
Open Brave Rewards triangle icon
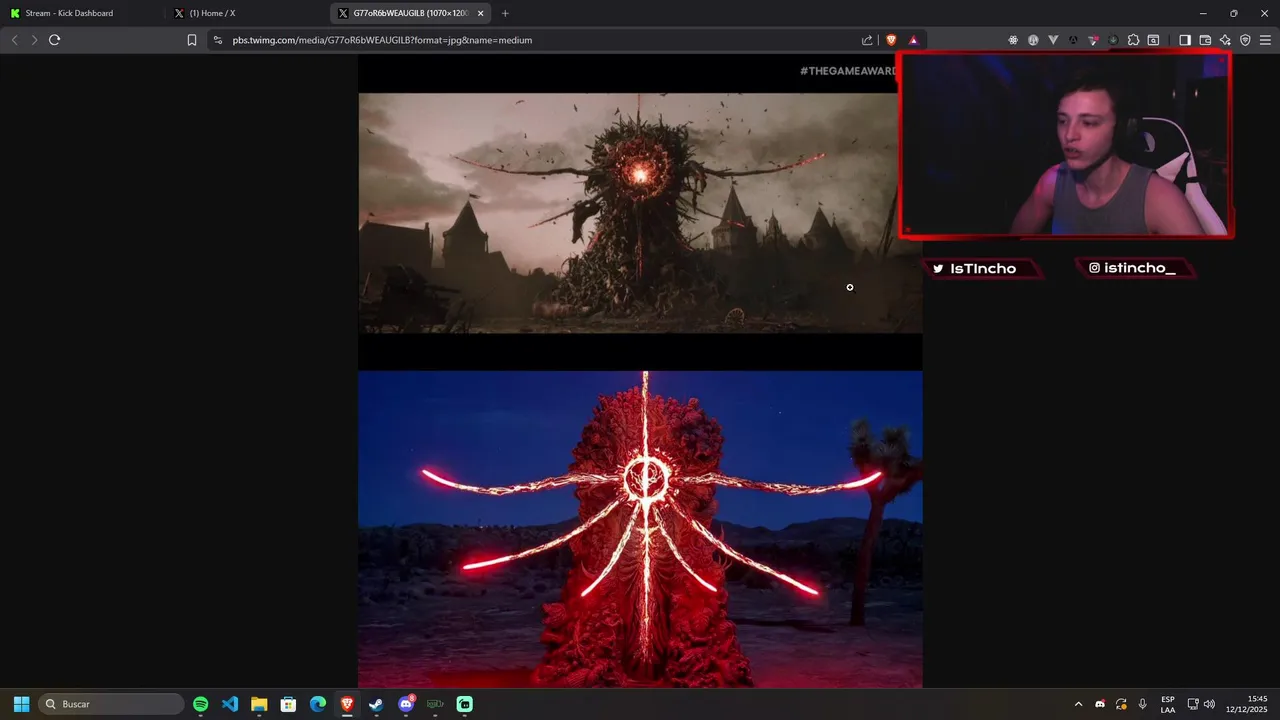(x=913, y=40)
